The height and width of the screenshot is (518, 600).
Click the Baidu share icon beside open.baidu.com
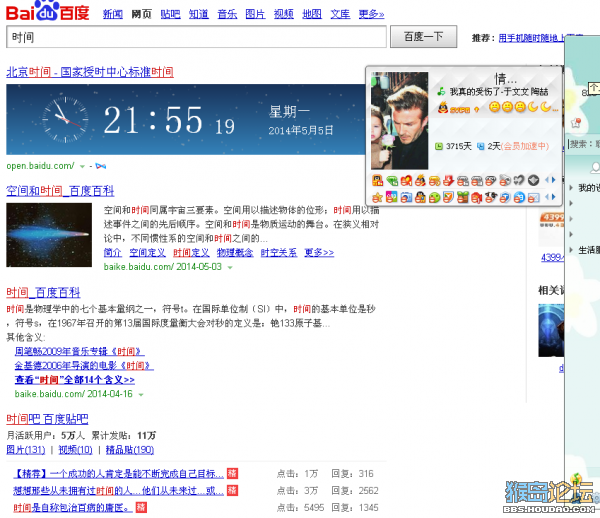[101, 166]
